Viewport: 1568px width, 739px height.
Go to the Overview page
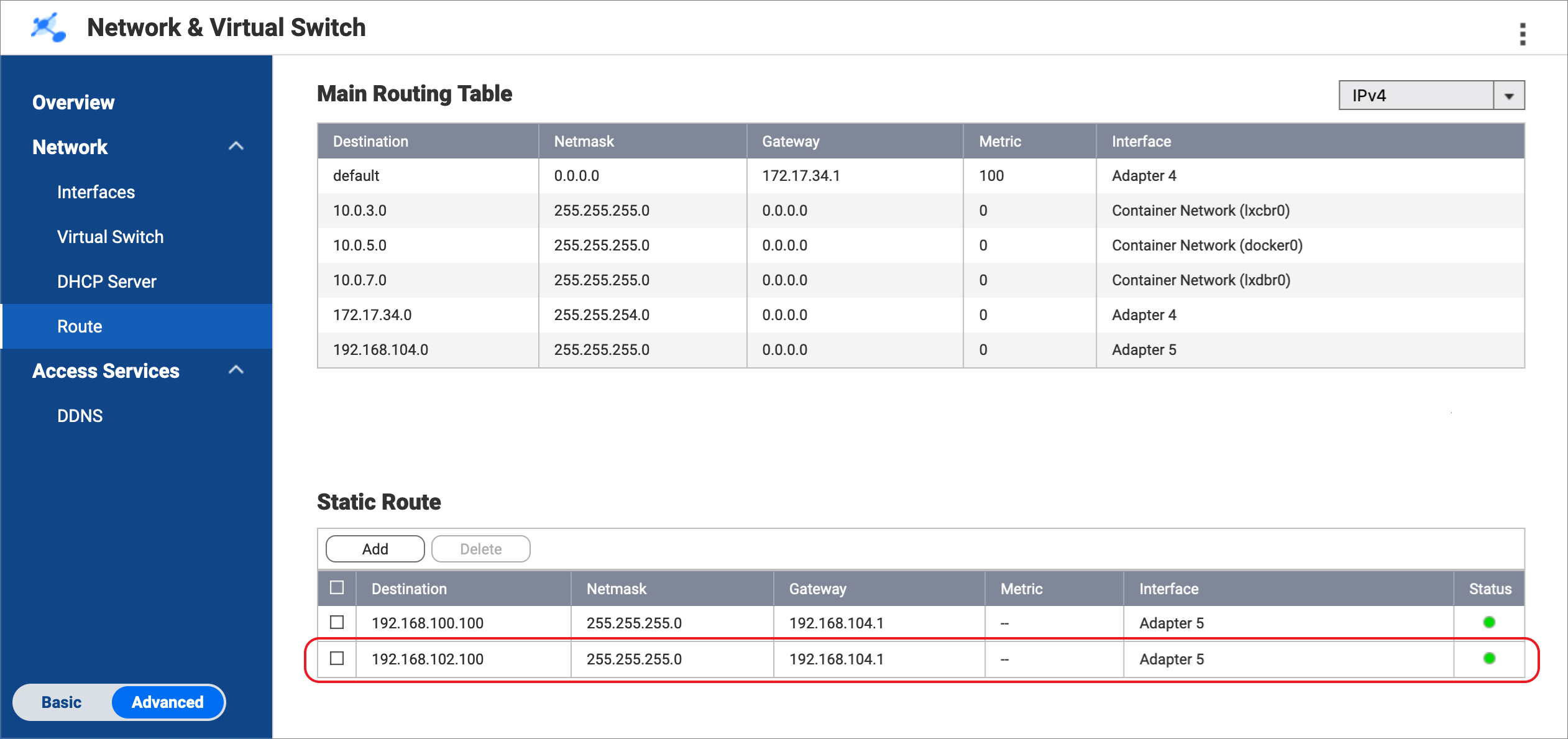(x=73, y=103)
